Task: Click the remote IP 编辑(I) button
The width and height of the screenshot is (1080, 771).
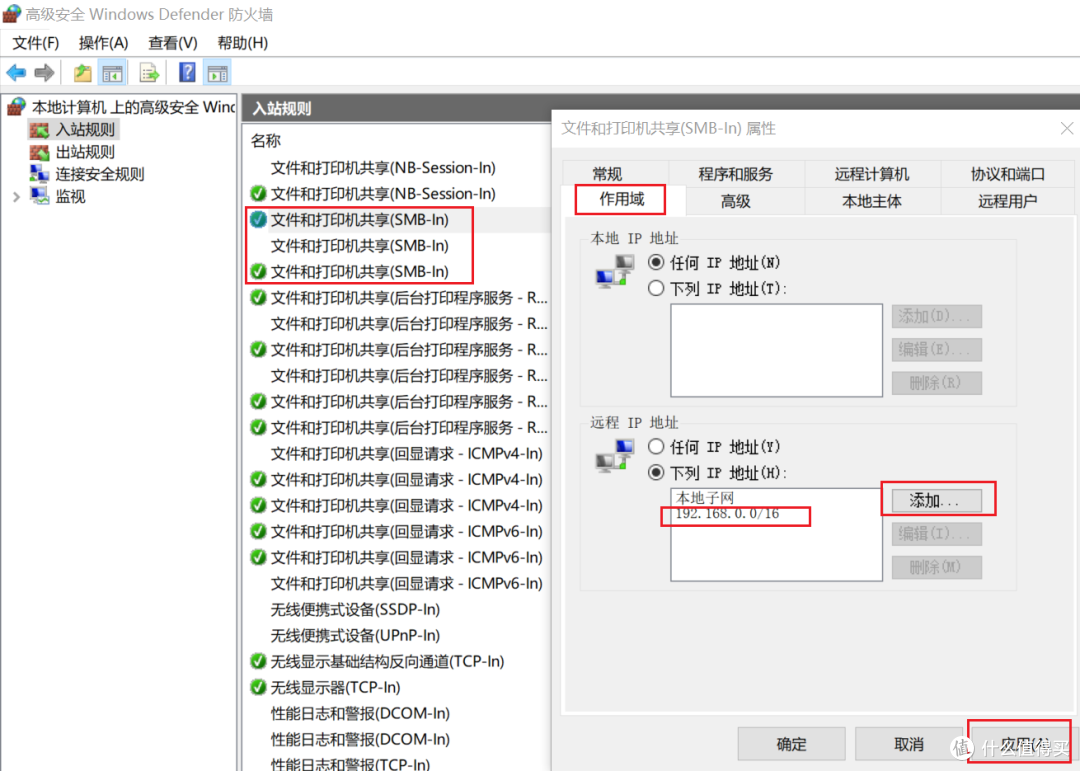Action: [x=936, y=533]
